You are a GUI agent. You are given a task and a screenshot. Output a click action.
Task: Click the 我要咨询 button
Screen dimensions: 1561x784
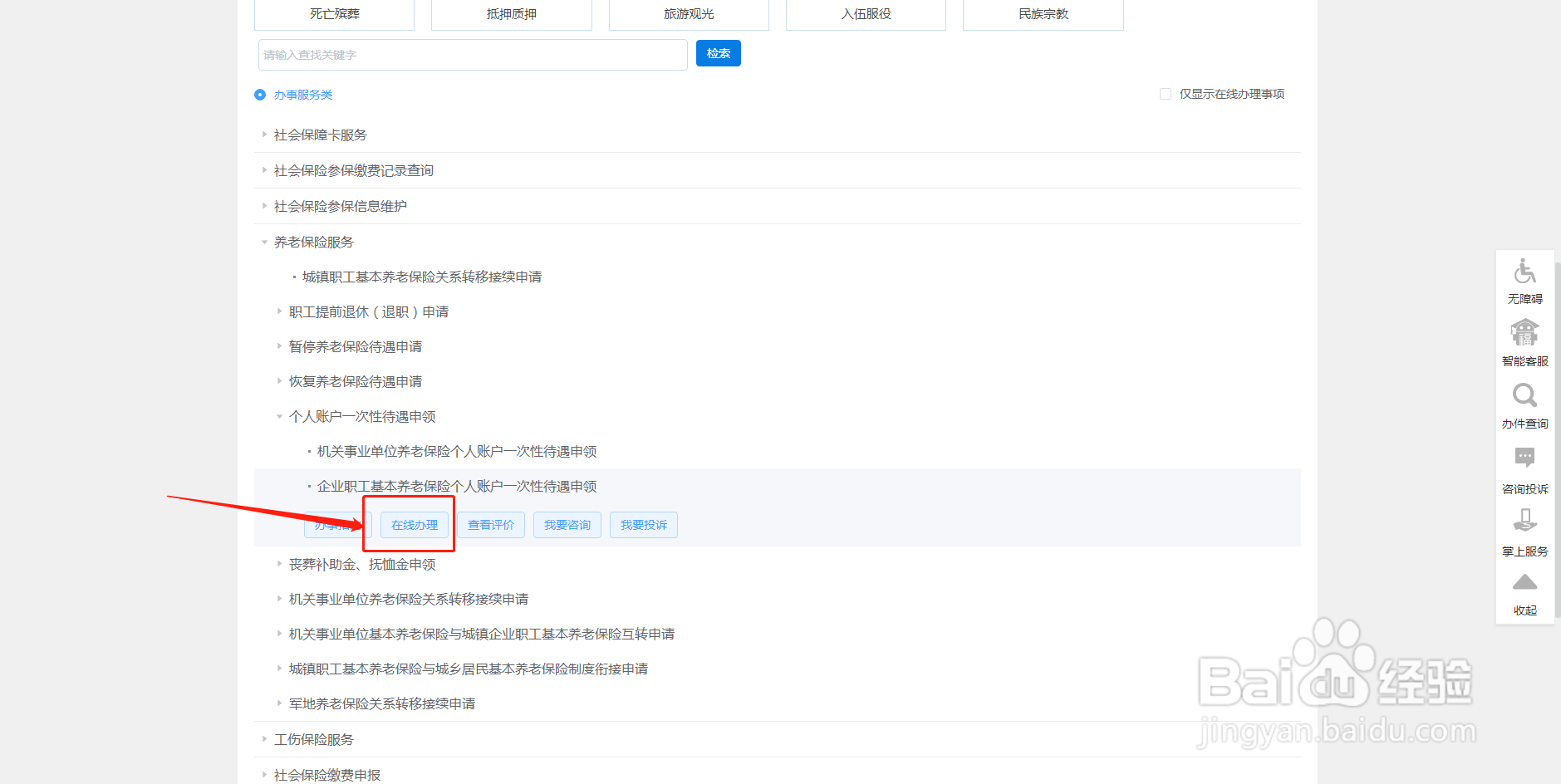[x=567, y=525]
